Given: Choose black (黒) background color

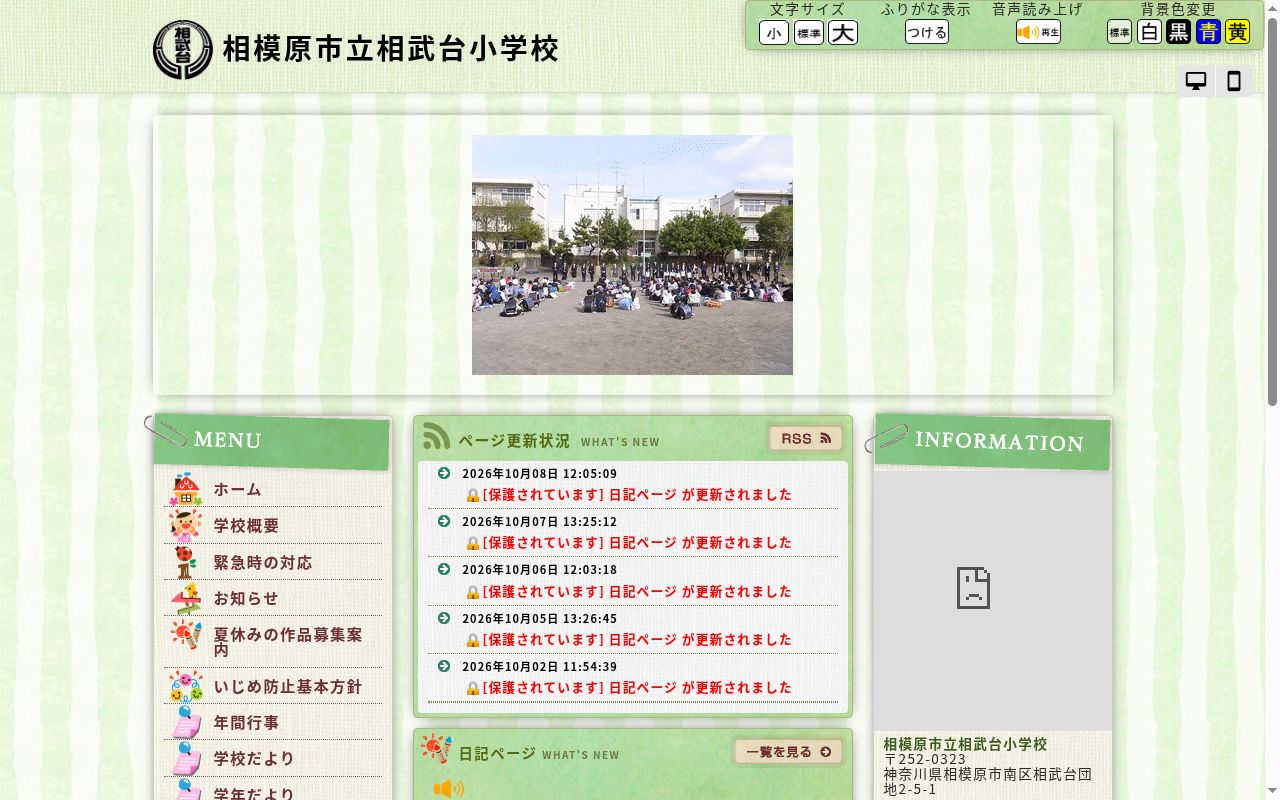Looking at the screenshot, I should click(1179, 32).
